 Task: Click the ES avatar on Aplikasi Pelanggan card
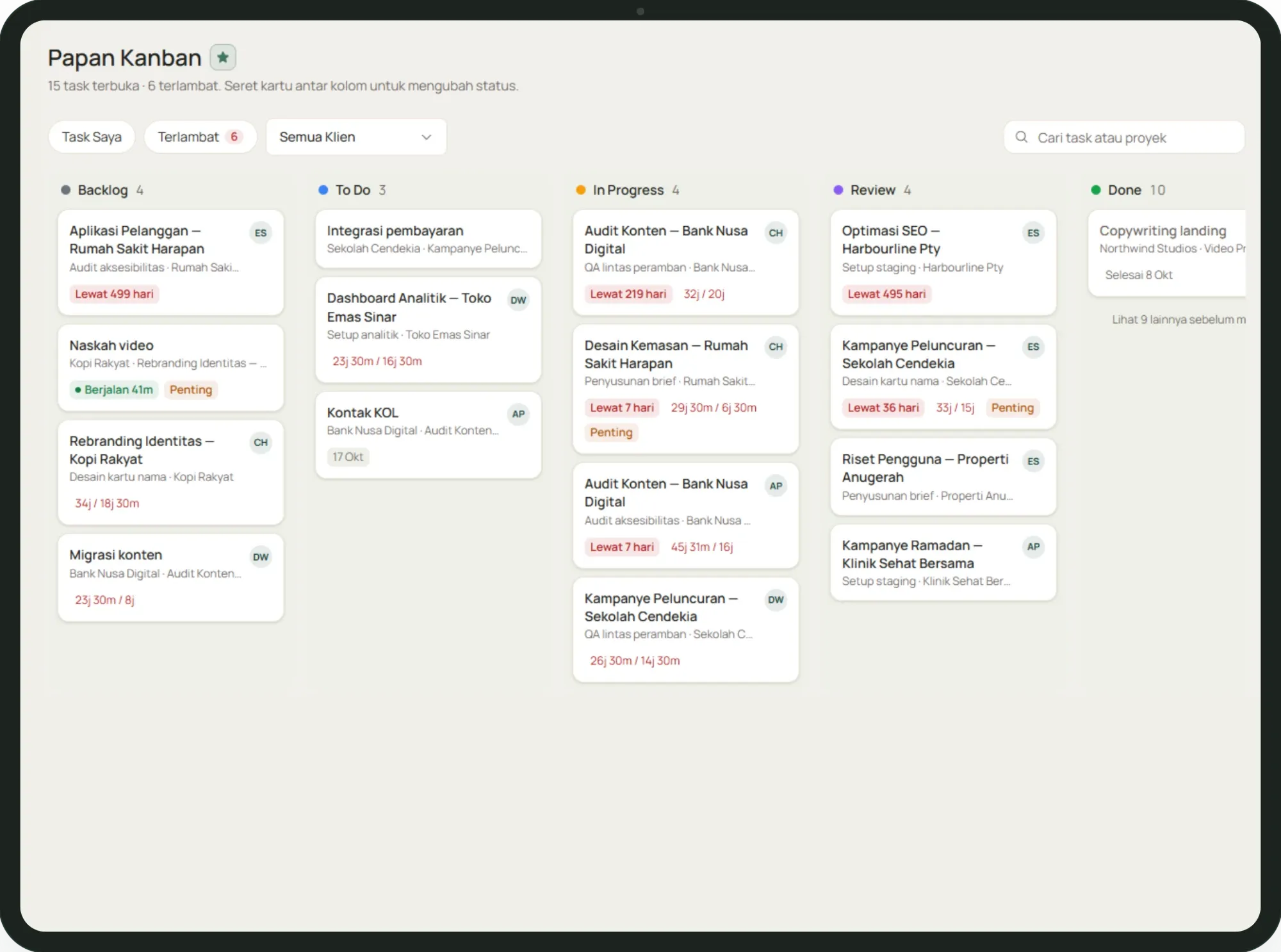[x=261, y=233]
